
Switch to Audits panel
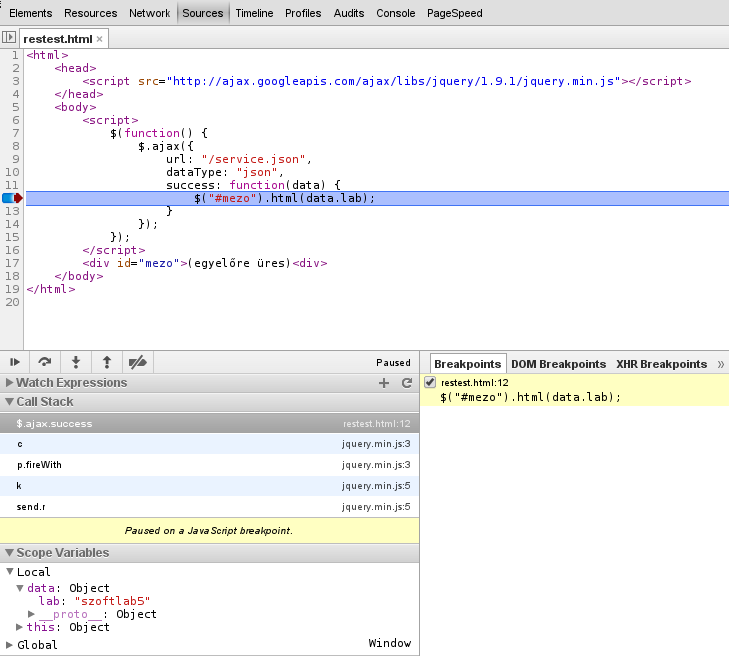click(349, 13)
